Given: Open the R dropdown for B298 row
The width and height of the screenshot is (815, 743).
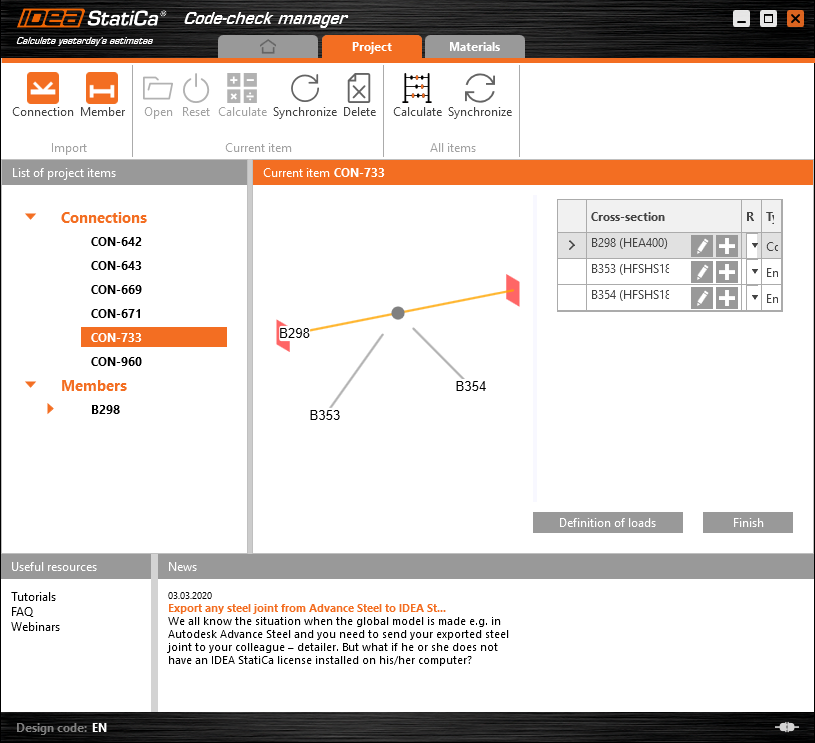Looking at the screenshot, I should click(x=753, y=245).
